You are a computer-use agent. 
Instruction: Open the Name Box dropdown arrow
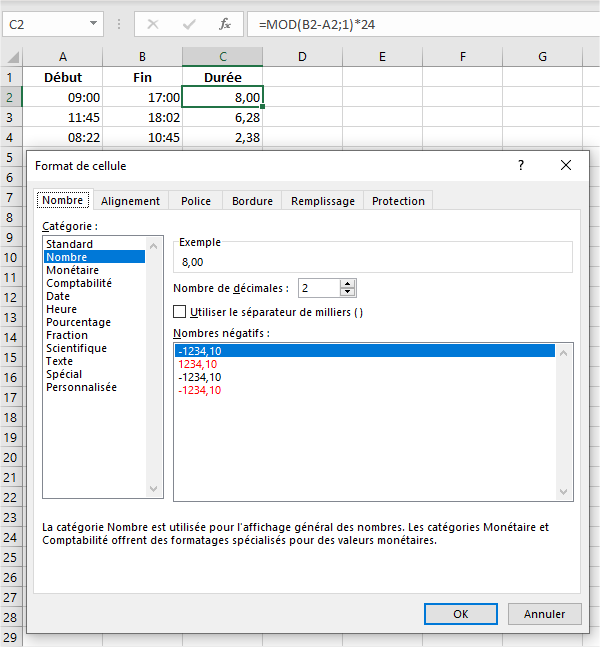(93, 24)
